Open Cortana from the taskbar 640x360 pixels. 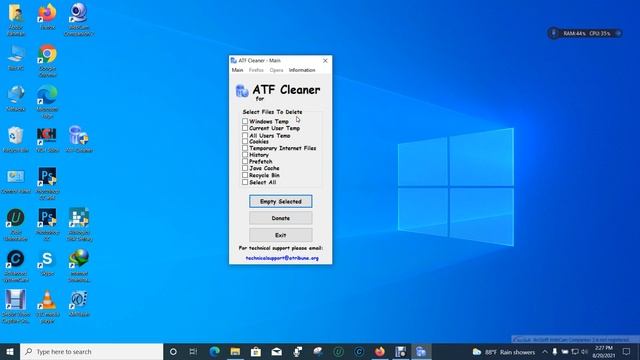pyautogui.click(x=173, y=351)
